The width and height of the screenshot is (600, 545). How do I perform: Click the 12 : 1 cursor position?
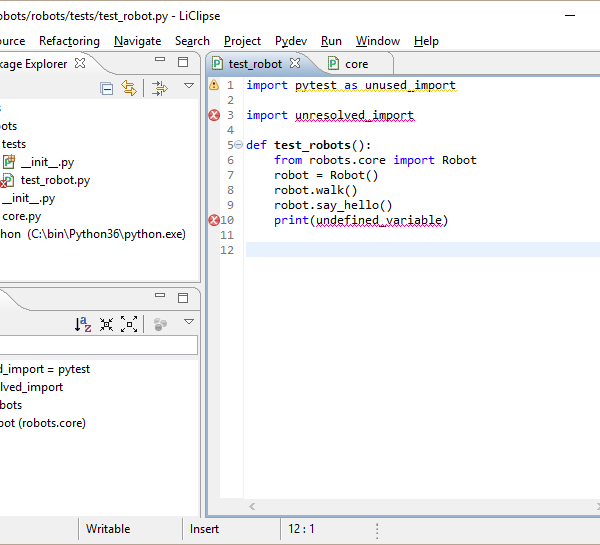tap(301, 529)
